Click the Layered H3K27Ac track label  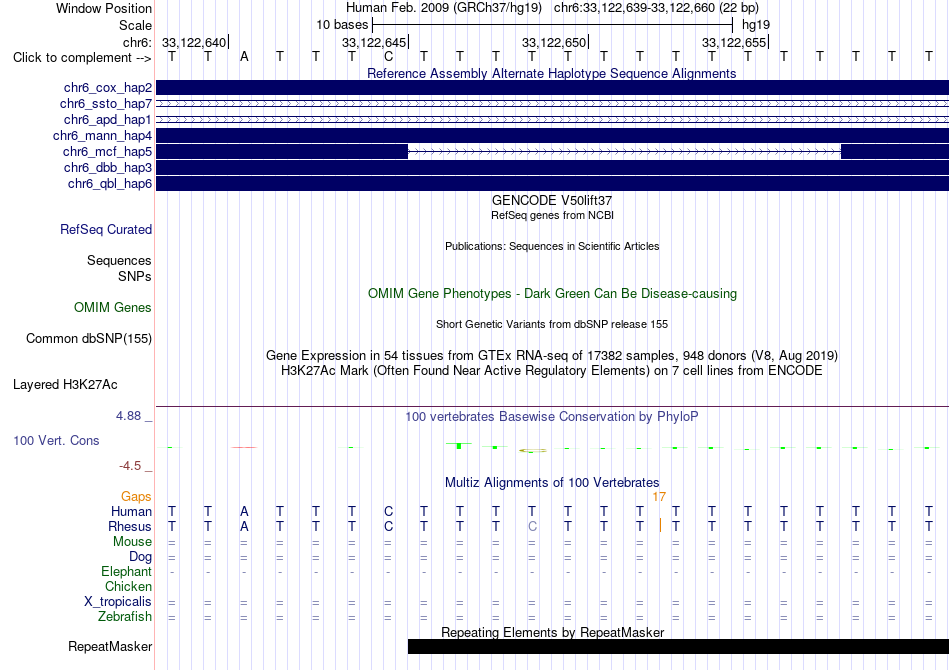[65, 385]
